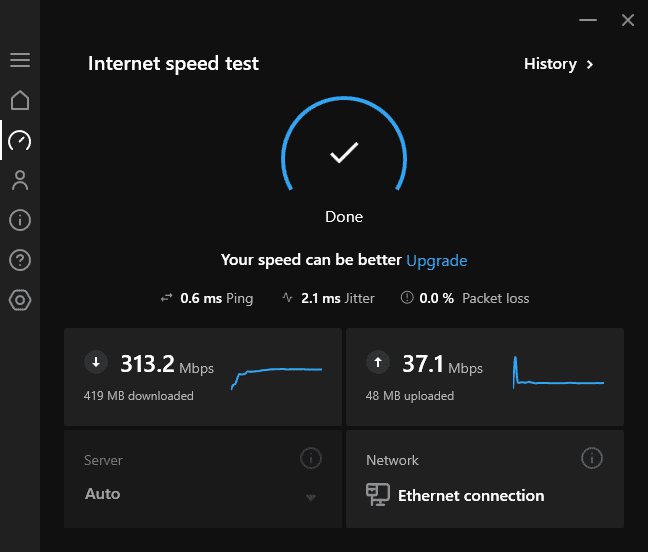648x552 pixels.
Task: Expand the Server Auto dropdown
Action: point(310,497)
